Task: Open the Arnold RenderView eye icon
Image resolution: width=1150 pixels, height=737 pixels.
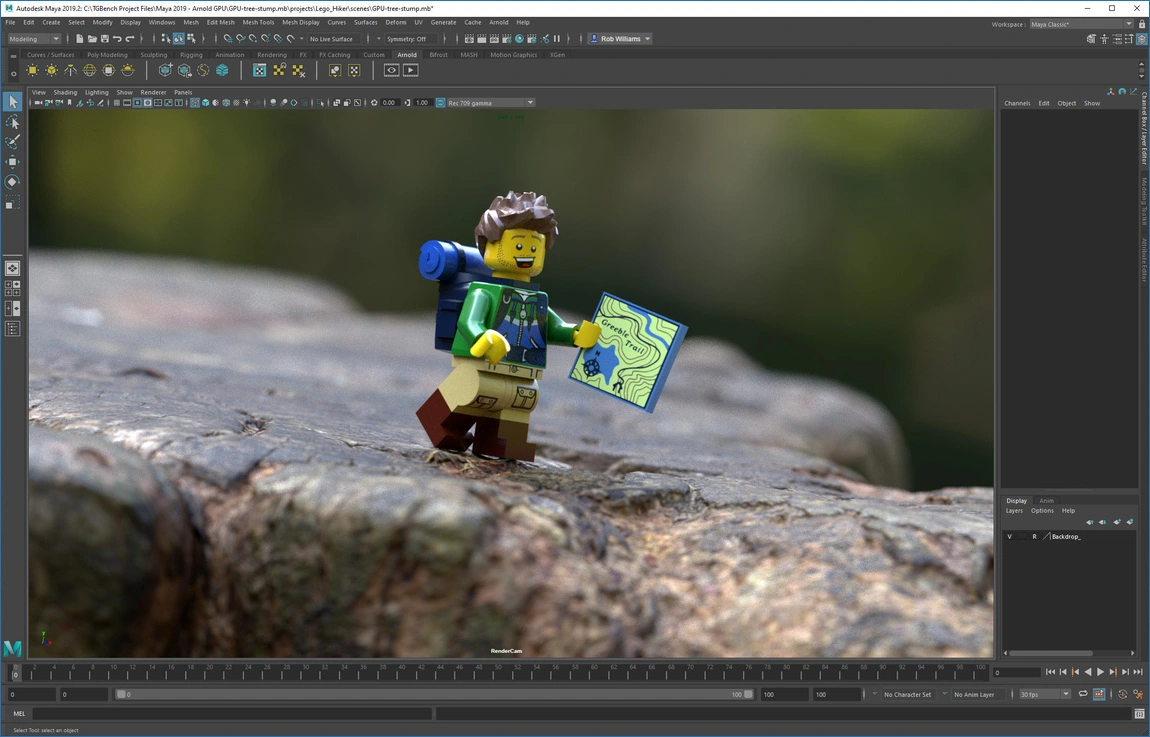Action: click(x=392, y=70)
